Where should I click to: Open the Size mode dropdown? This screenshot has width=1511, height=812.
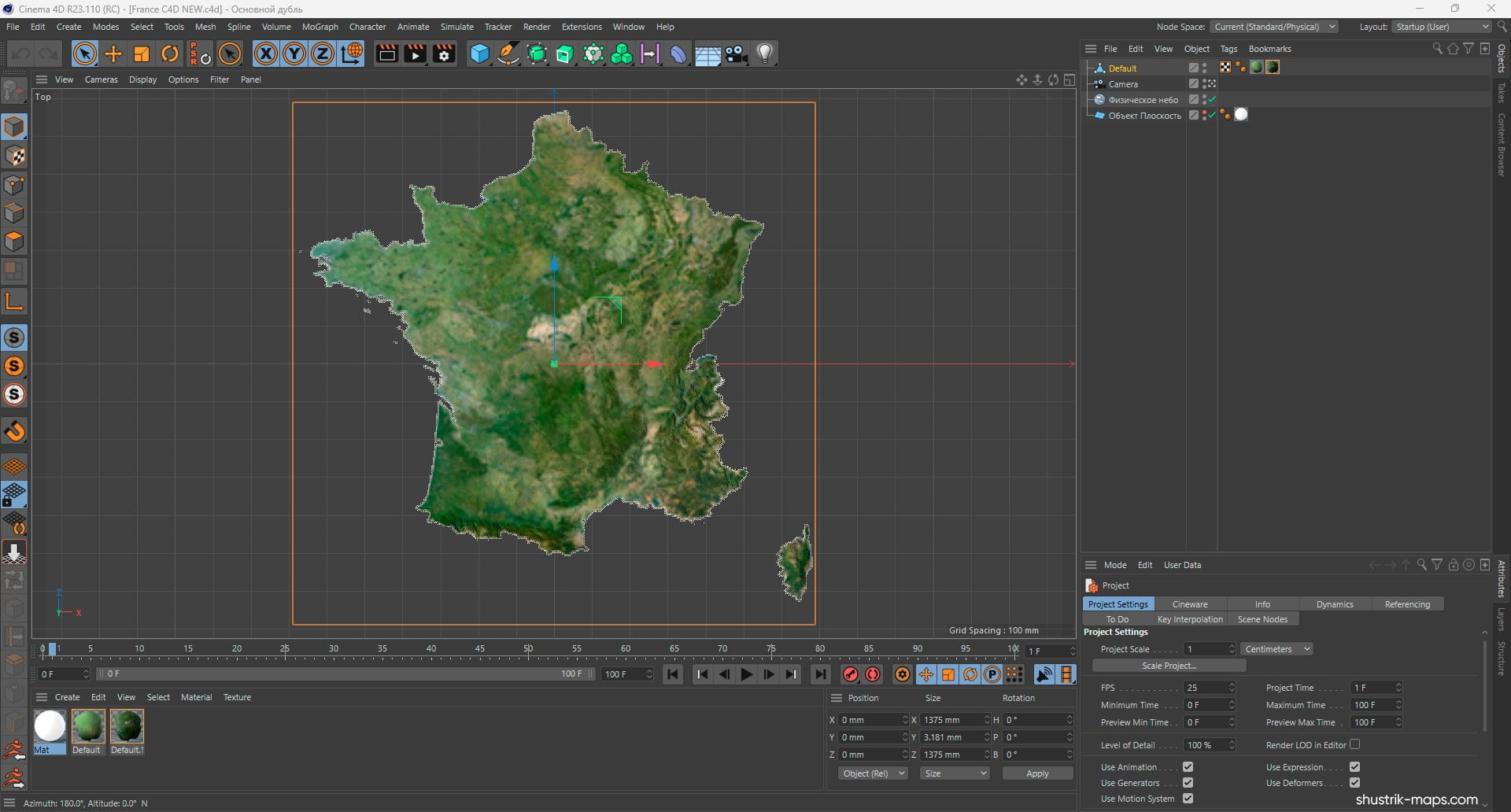955,773
